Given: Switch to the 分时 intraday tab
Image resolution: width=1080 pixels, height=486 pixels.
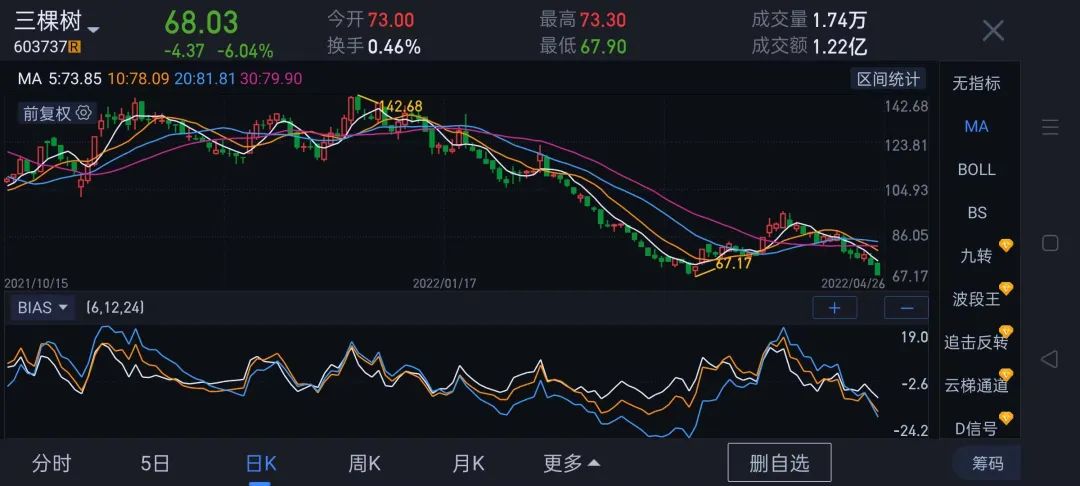Looking at the screenshot, I should click(52, 463).
